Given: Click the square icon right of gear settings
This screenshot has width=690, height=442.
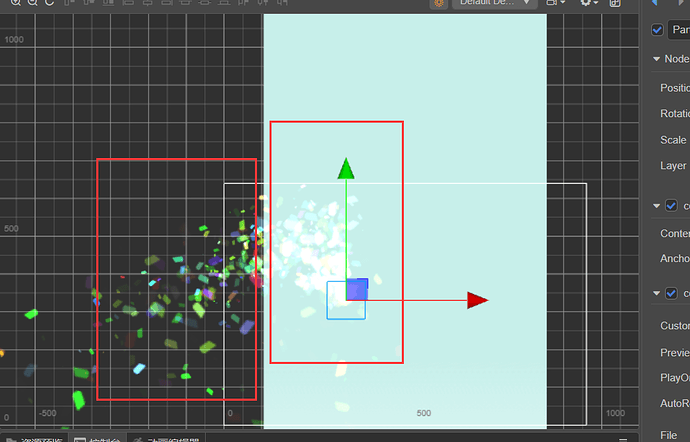Looking at the screenshot, I should point(615,3).
